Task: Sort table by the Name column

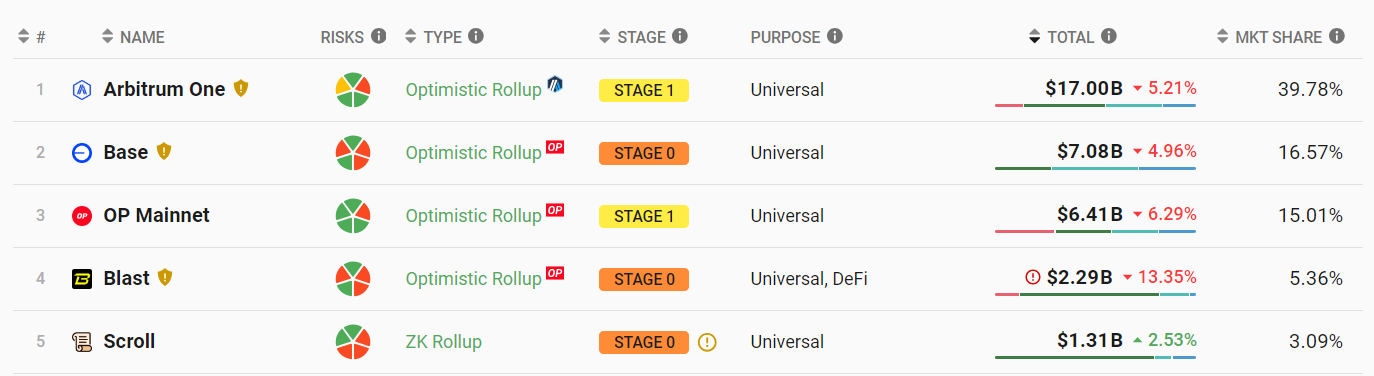Action: 133,37
